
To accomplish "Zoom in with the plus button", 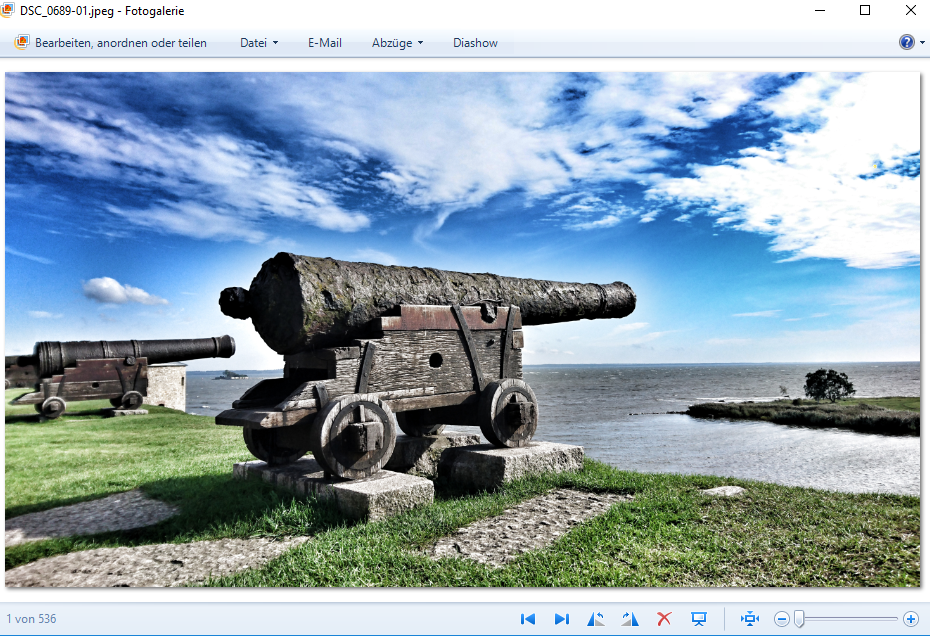I will coord(911,619).
